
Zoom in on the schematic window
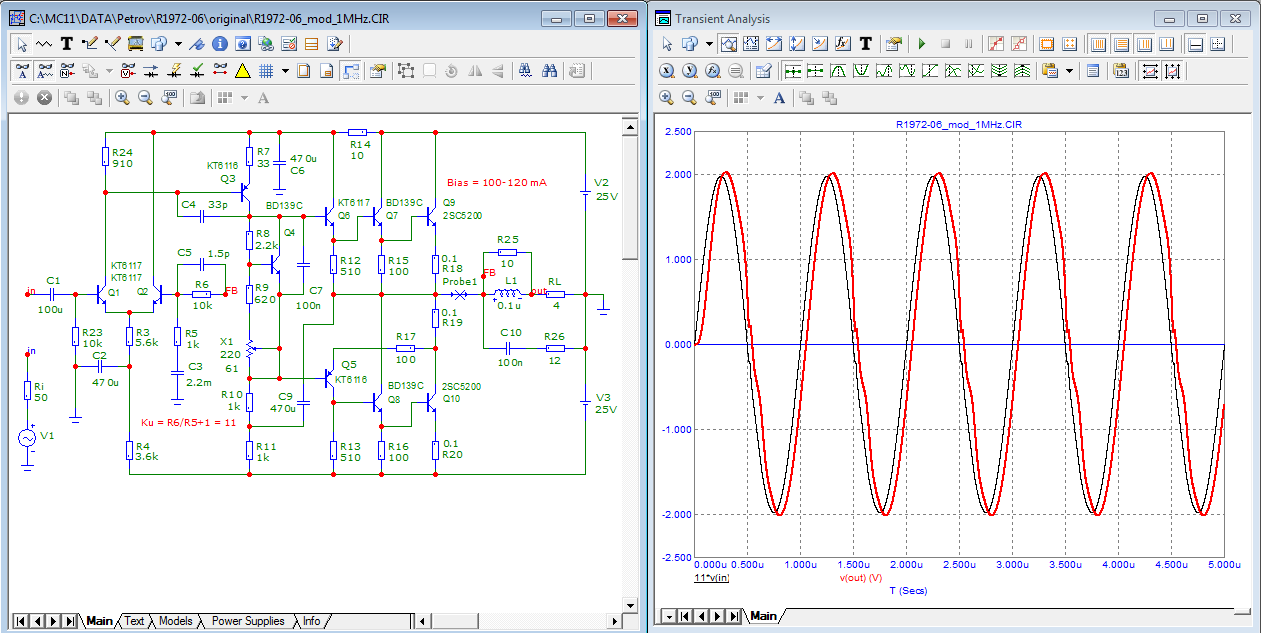click(x=122, y=98)
